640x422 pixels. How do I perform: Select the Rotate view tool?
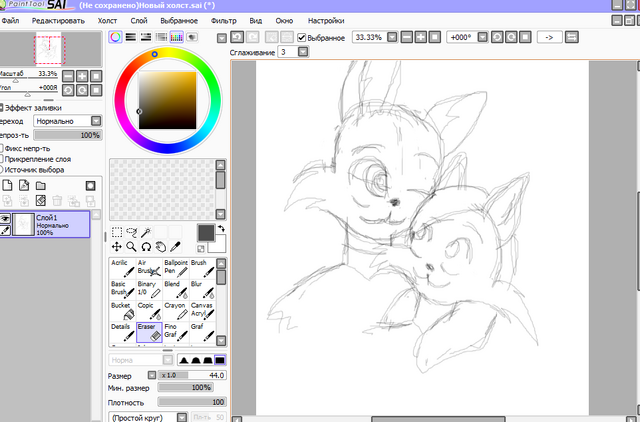tap(146, 247)
